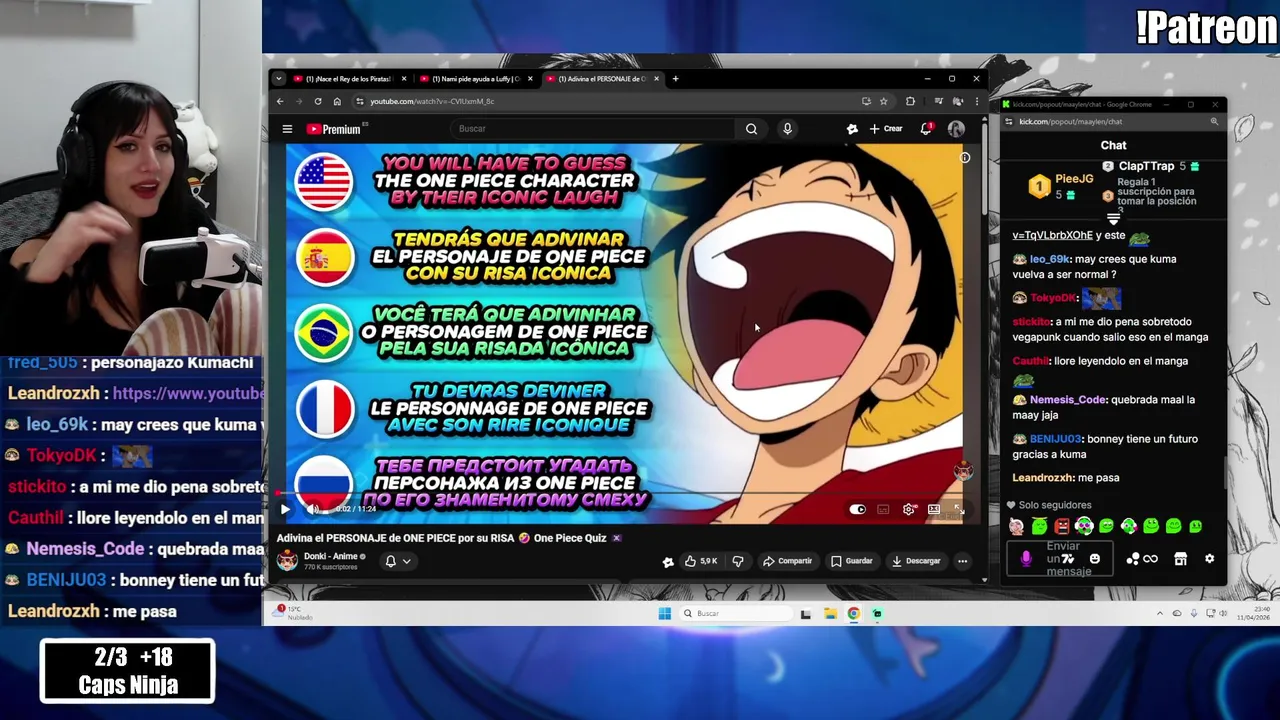Open PieeJG leaderboard entry in chat
Screen dimensions: 1280x720
click(1063, 186)
